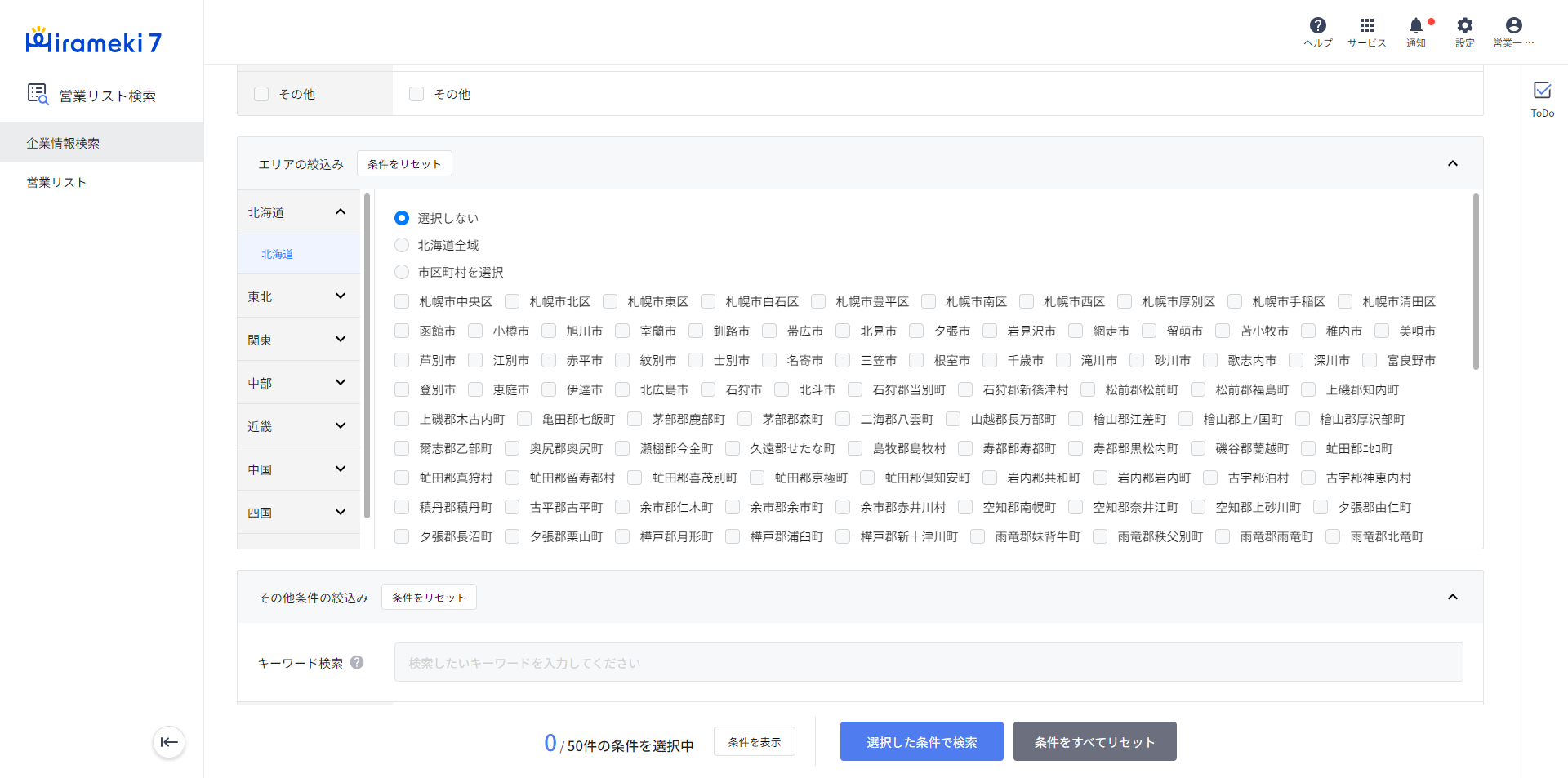Click the municipality list scrollbar
Screen dimensions: 1568x778
coord(1476,282)
